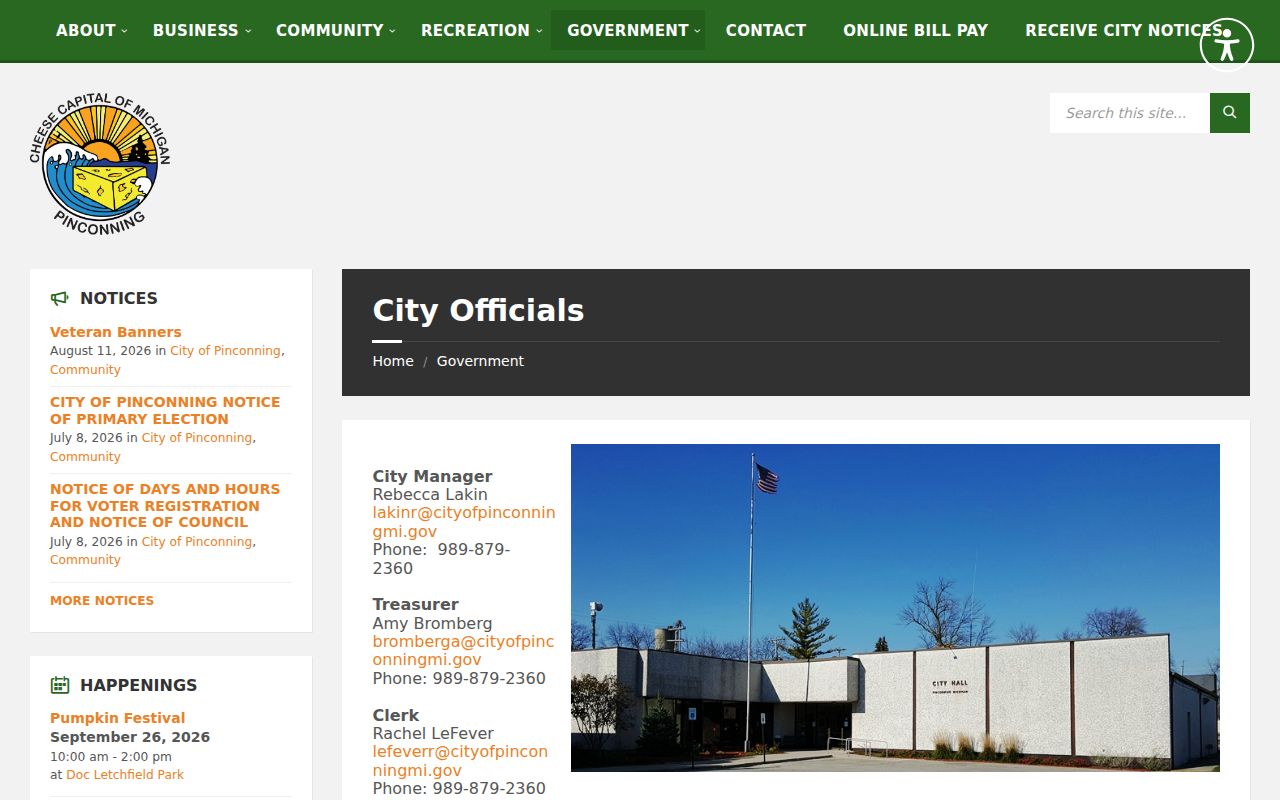Expand the Government menu chevron
The width and height of the screenshot is (1280, 800).
click(698, 31)
